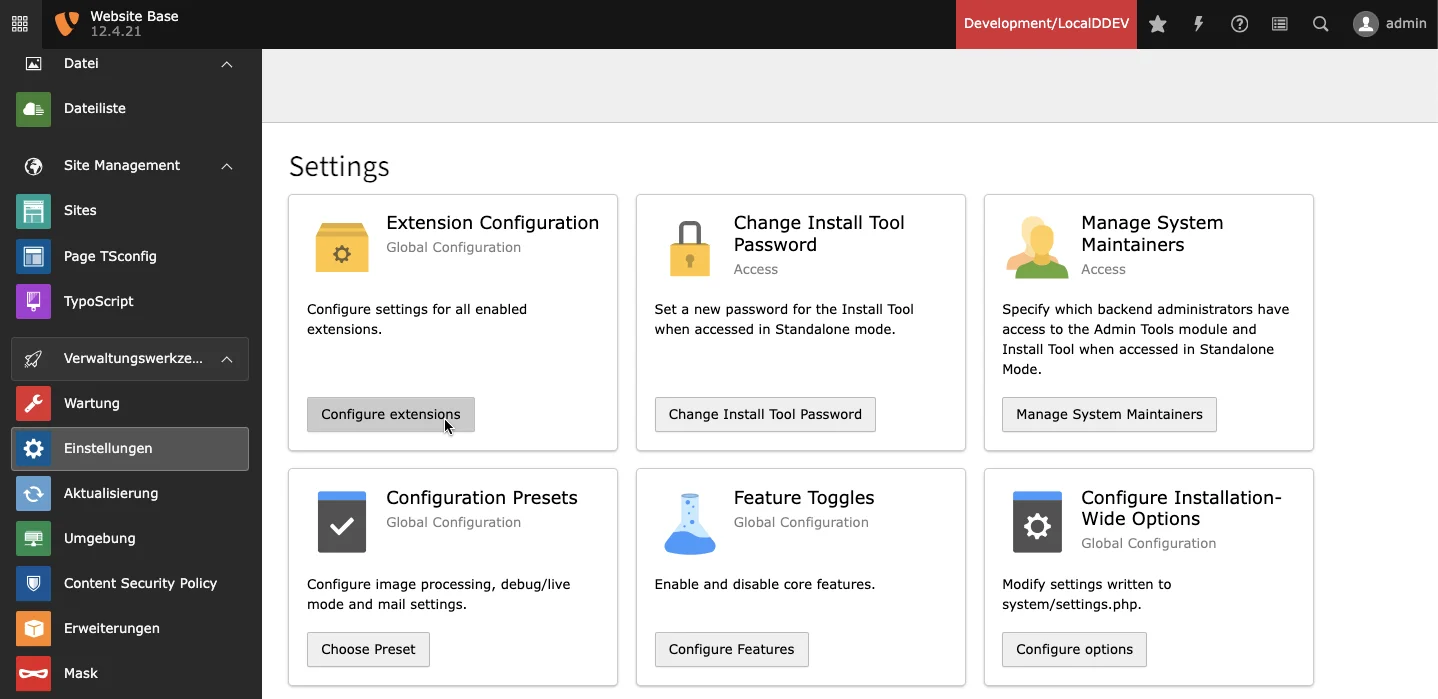Open the system information list icon
The image size is (1438, 699).
[1280, 24]
